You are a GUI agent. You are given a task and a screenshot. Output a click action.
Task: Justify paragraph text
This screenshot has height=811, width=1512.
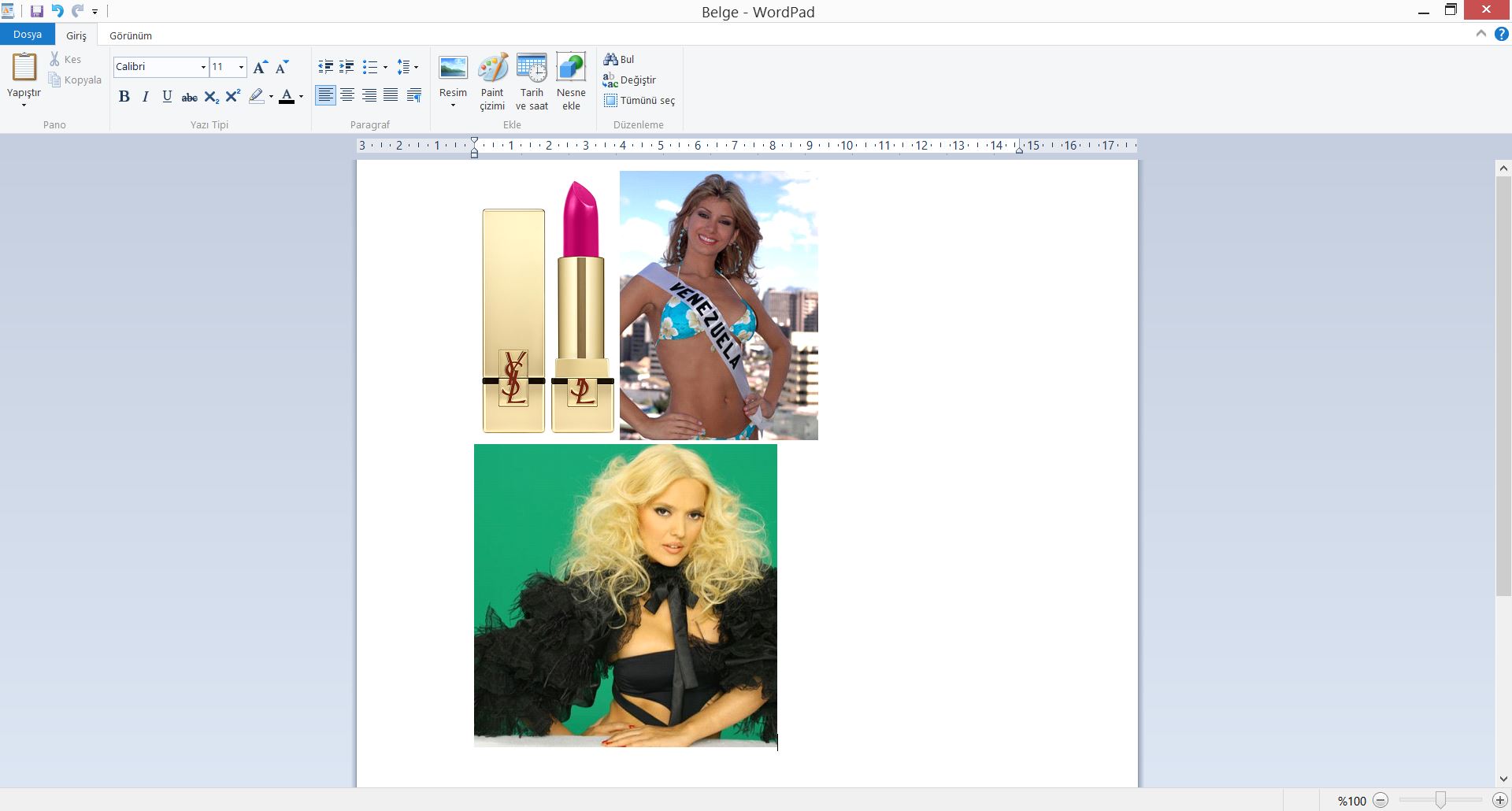pos(391,96)
